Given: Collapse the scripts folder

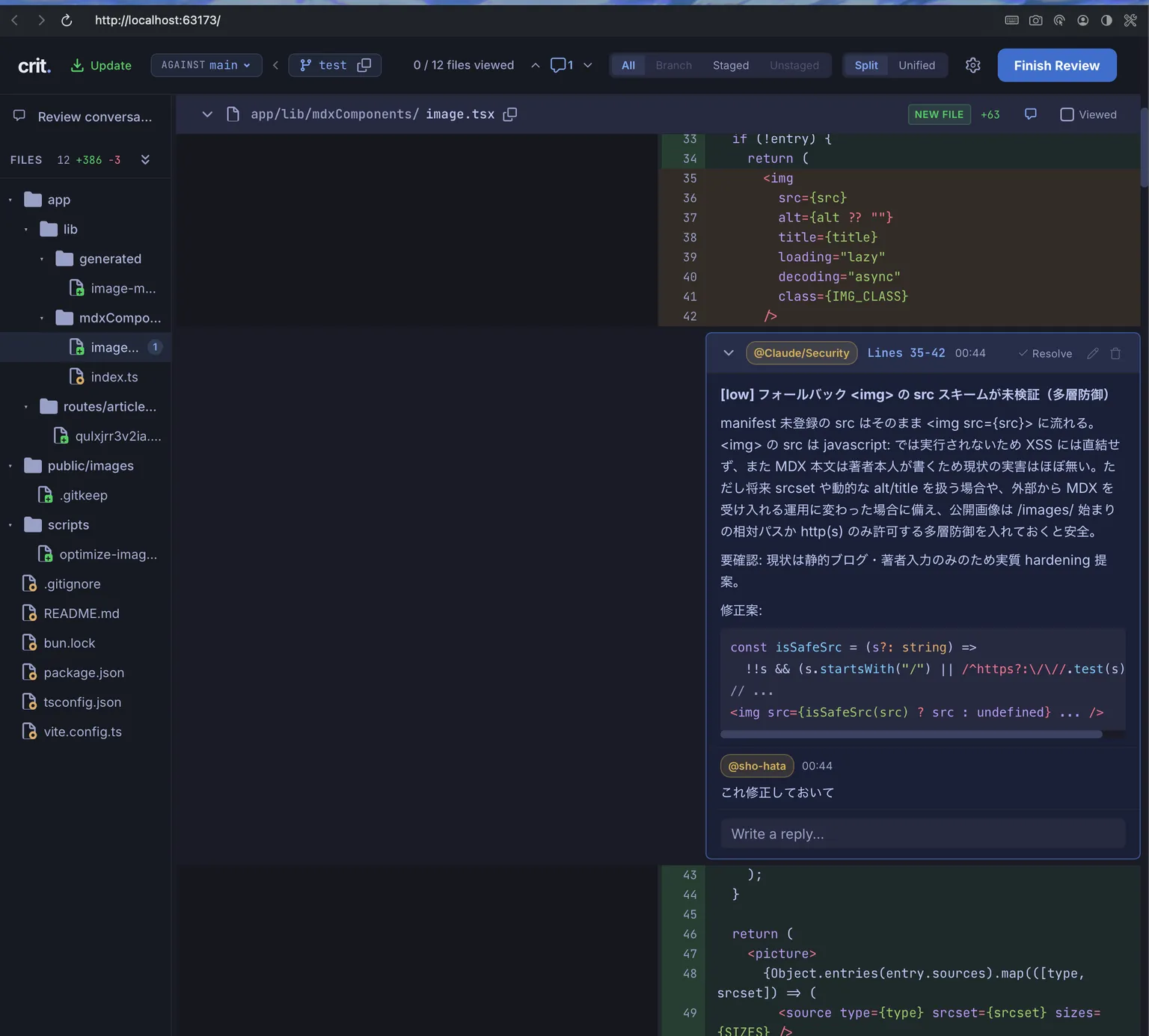Looking at the screenshot, I should pyautogui.click(x=10, y=524).
